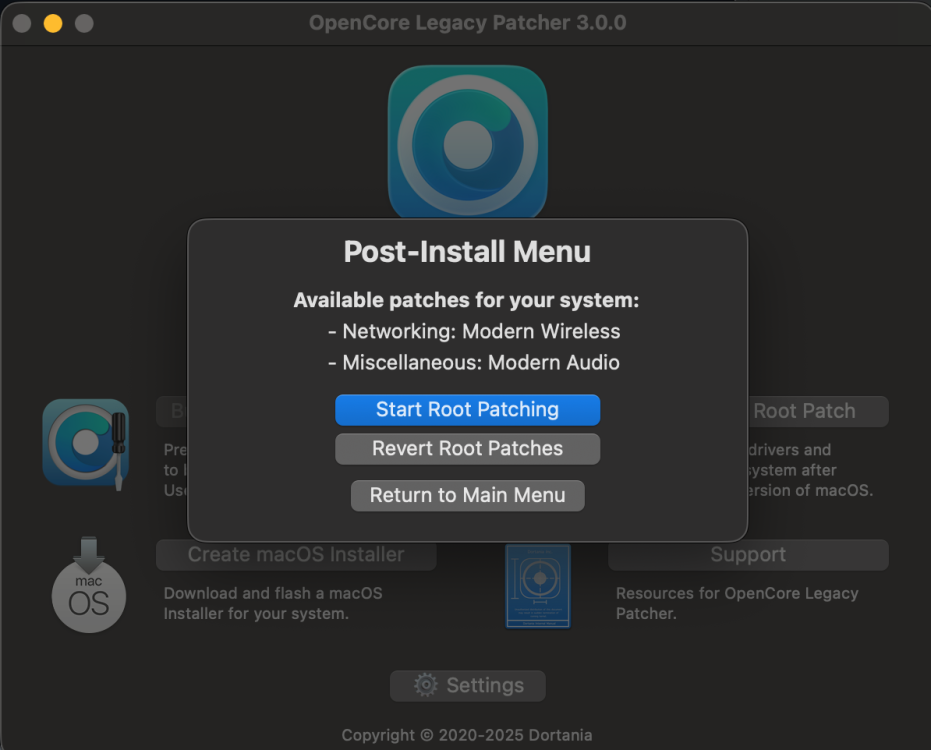Click the large OpenCore Legacy Patcher logo
The image size is (931, 750).
(467, 142)
